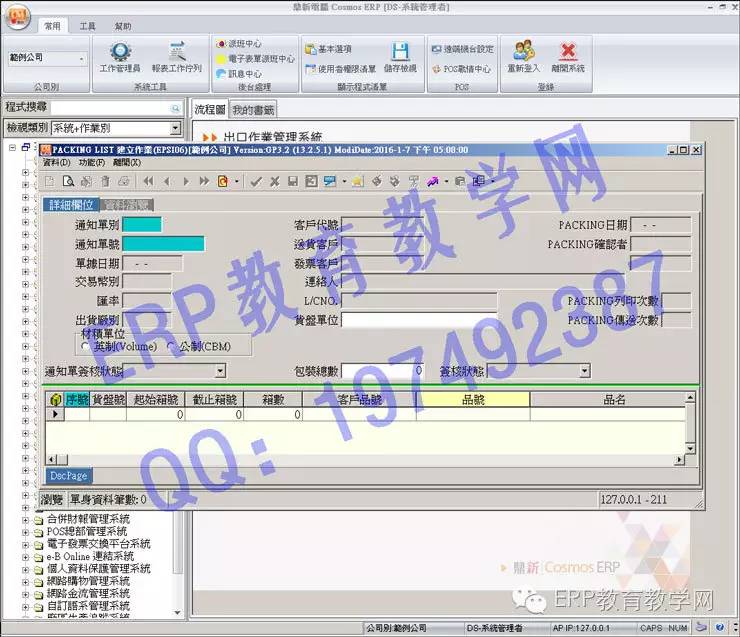Click the green checkmark confirm toolbar icon
The width and height of the screenshot is (740, 637).
(x=255, y=181)
